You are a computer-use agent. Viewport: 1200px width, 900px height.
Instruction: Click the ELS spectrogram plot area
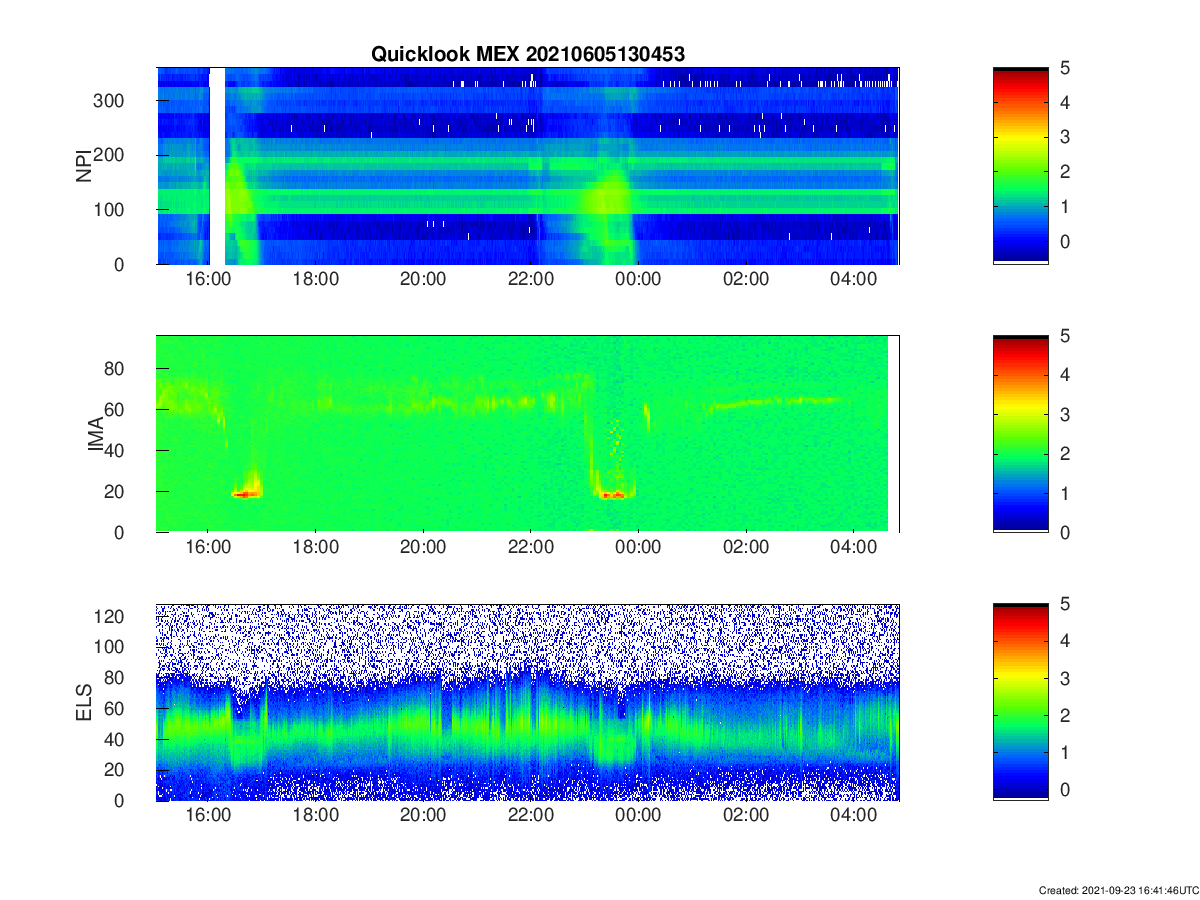527,702
